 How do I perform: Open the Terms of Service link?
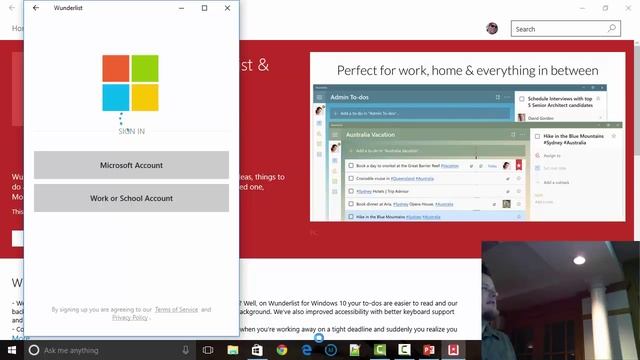pyautogui.click(x=176, y=309)
